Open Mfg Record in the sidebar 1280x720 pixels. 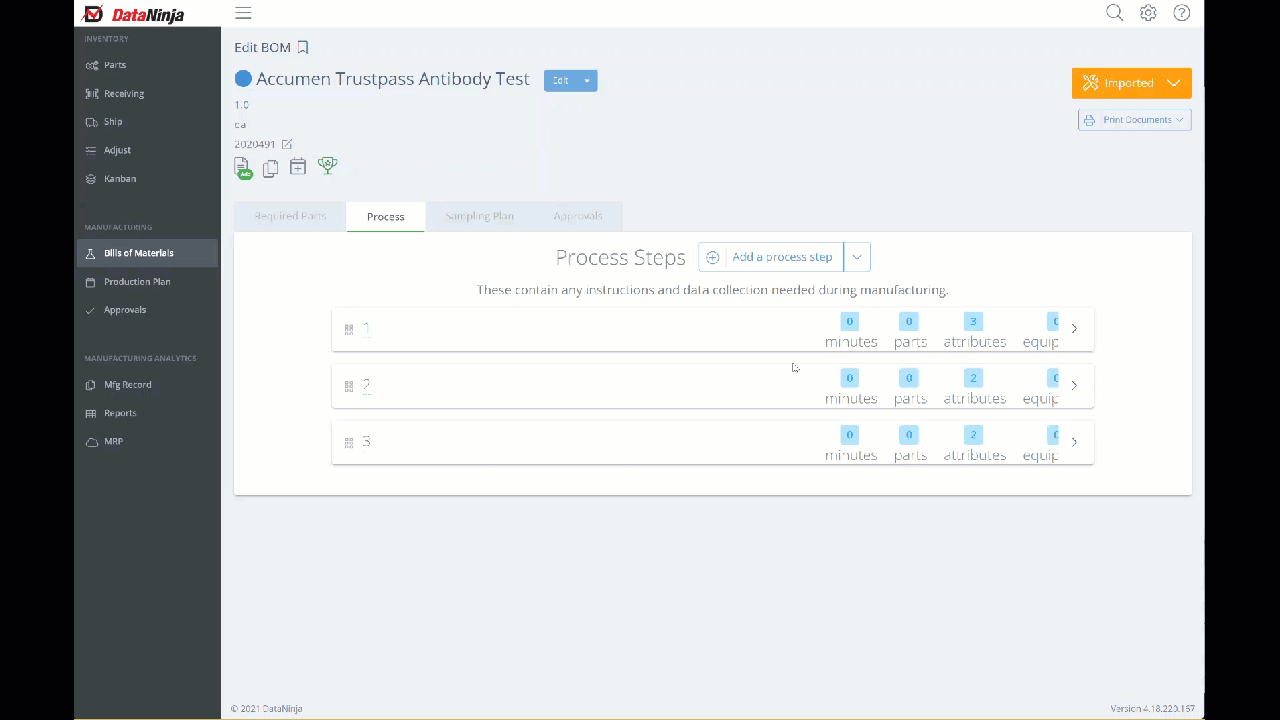coord(128,385)
